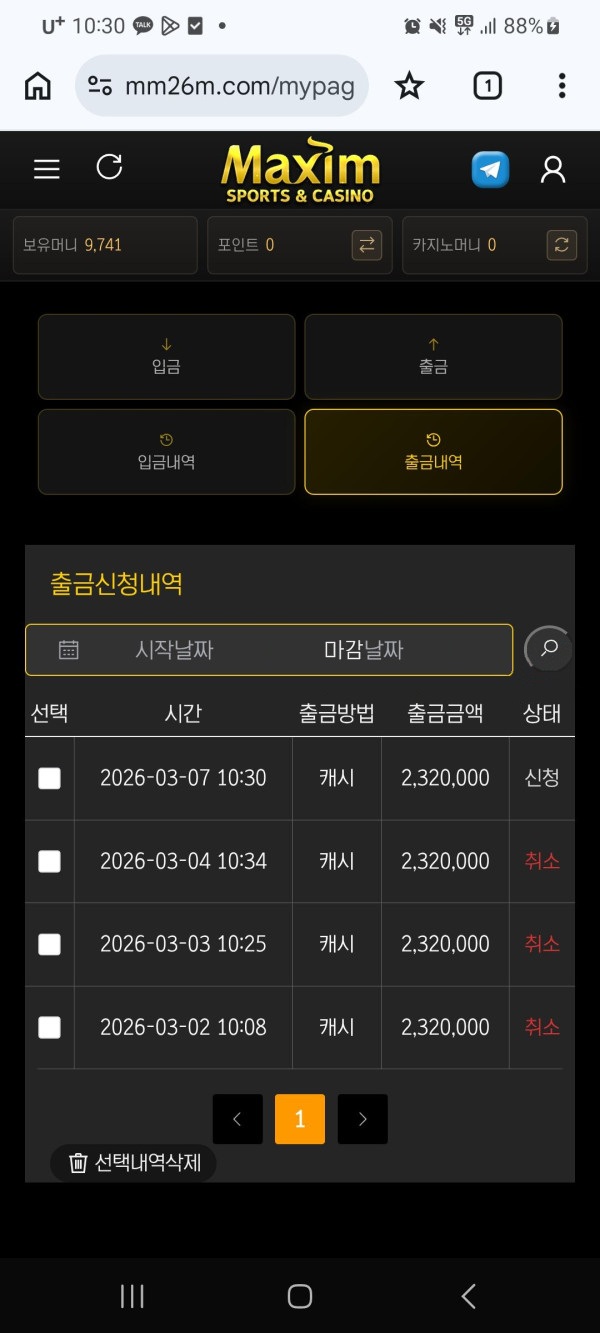This screenshot has width=600, height=1333.
Task: Select page 1 in pagination
Action: [x=299, y=1119]
